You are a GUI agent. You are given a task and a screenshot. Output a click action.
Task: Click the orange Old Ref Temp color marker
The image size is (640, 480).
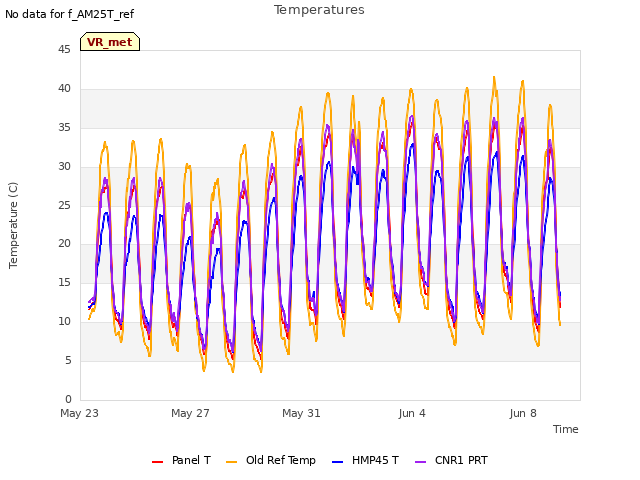click(231, 462)
